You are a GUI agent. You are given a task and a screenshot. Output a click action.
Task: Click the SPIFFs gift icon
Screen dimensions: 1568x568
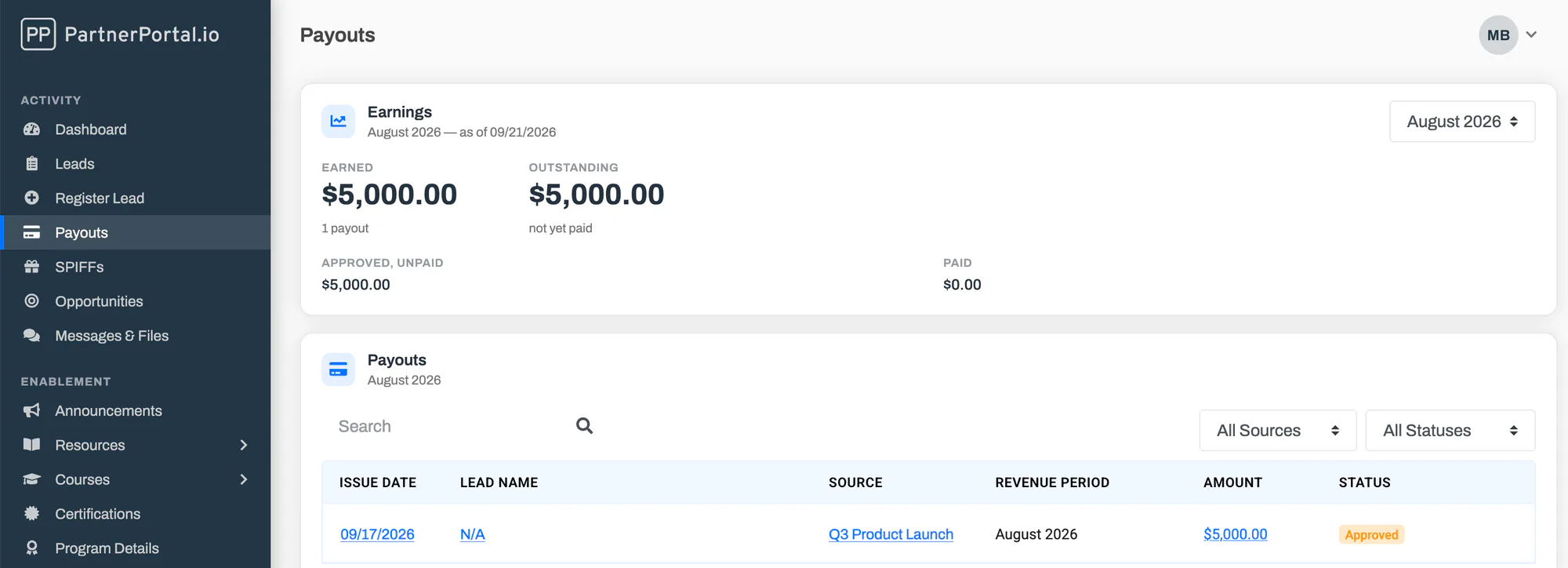coord(31,267)
